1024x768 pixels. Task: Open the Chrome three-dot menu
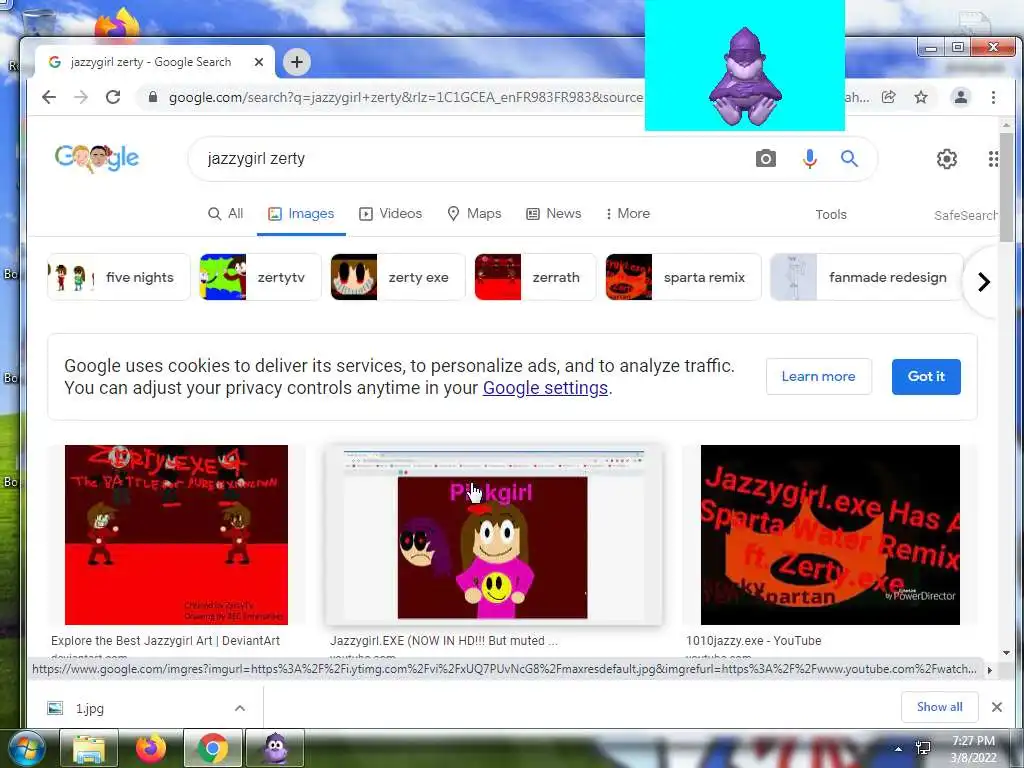click(993, 97)
